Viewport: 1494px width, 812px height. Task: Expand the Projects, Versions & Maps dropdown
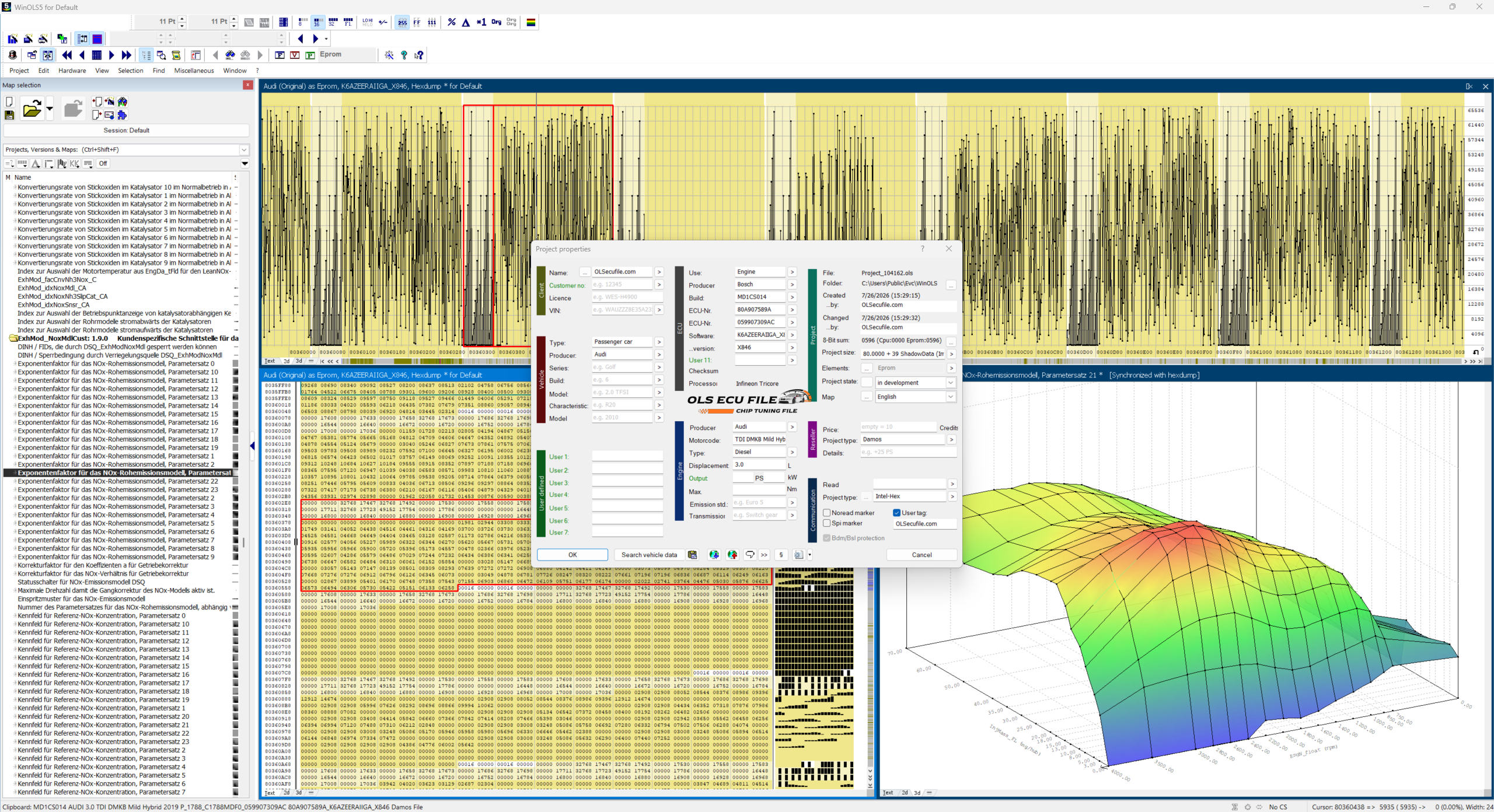[x=245, y=150]
